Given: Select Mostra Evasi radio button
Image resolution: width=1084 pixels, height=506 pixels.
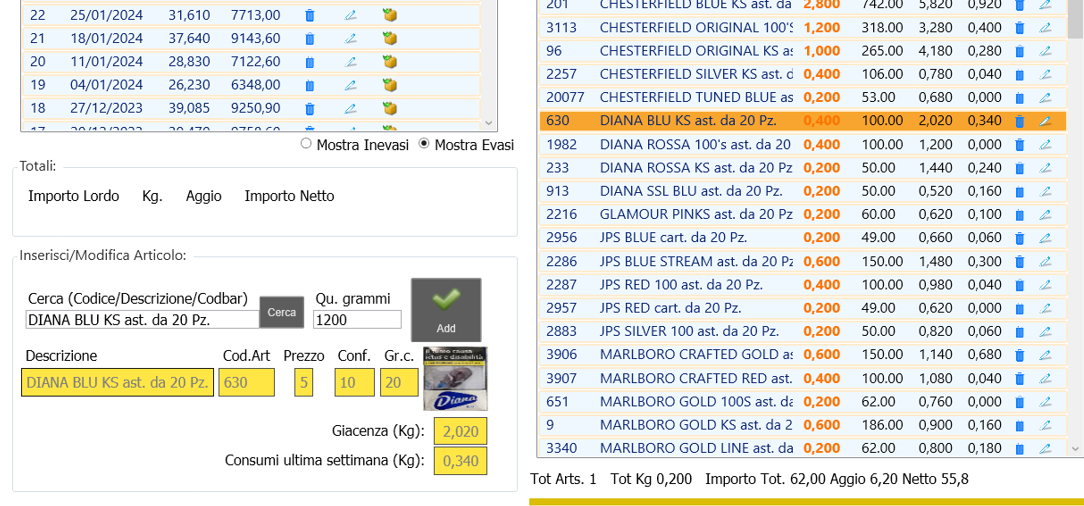Looking at the screenshot, I should point(424,144).
